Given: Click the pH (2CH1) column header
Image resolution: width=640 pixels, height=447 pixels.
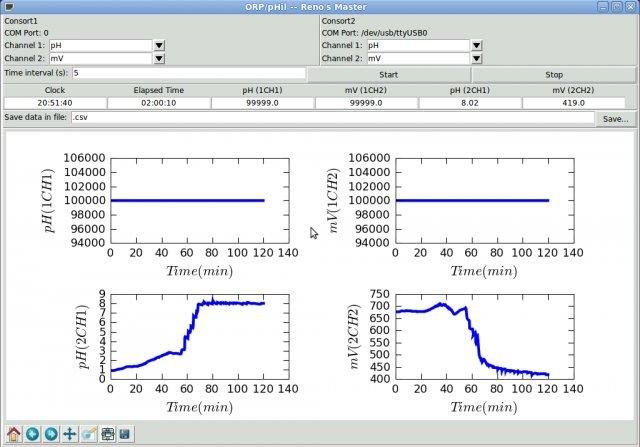Looking at the screenshot, I should (470, 90).
